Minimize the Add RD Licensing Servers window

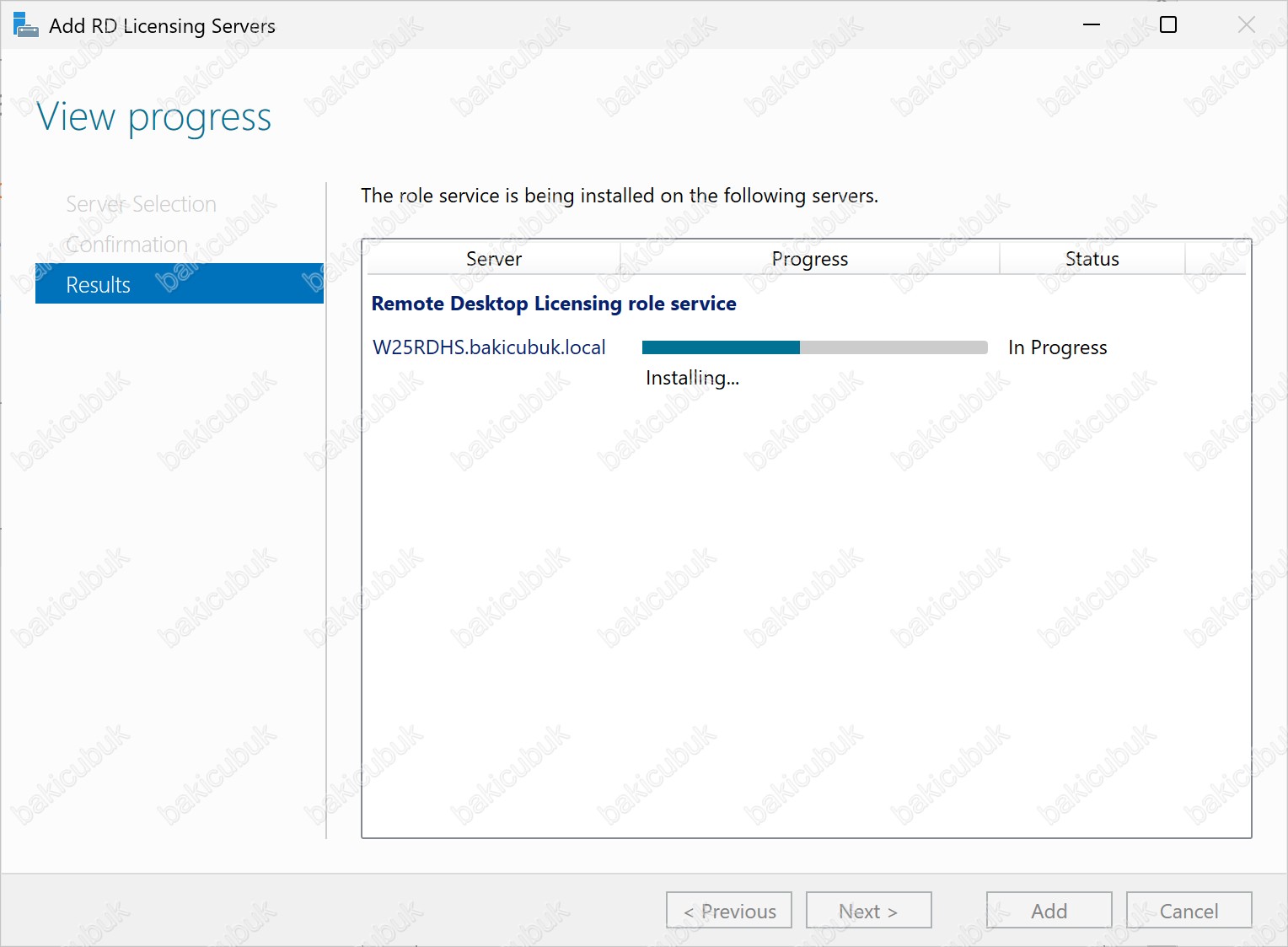1092,25
